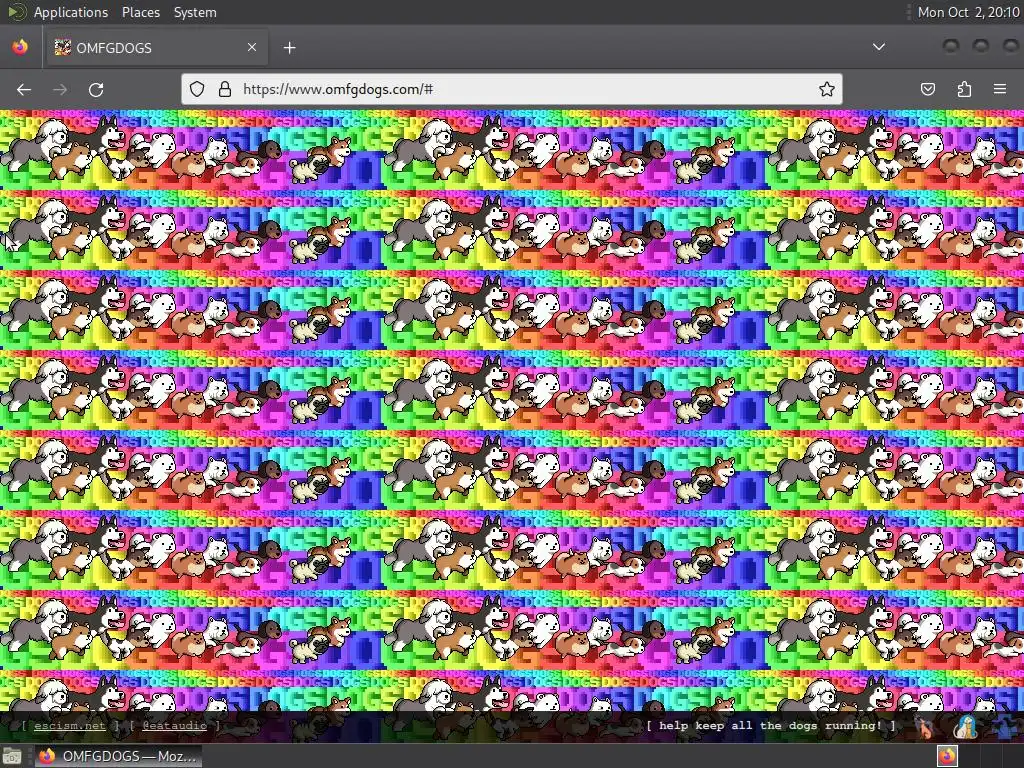Viewport: 1024px width, 768px height.
Task: Click the show desktop taskbar icon
Action: [12, 756]
